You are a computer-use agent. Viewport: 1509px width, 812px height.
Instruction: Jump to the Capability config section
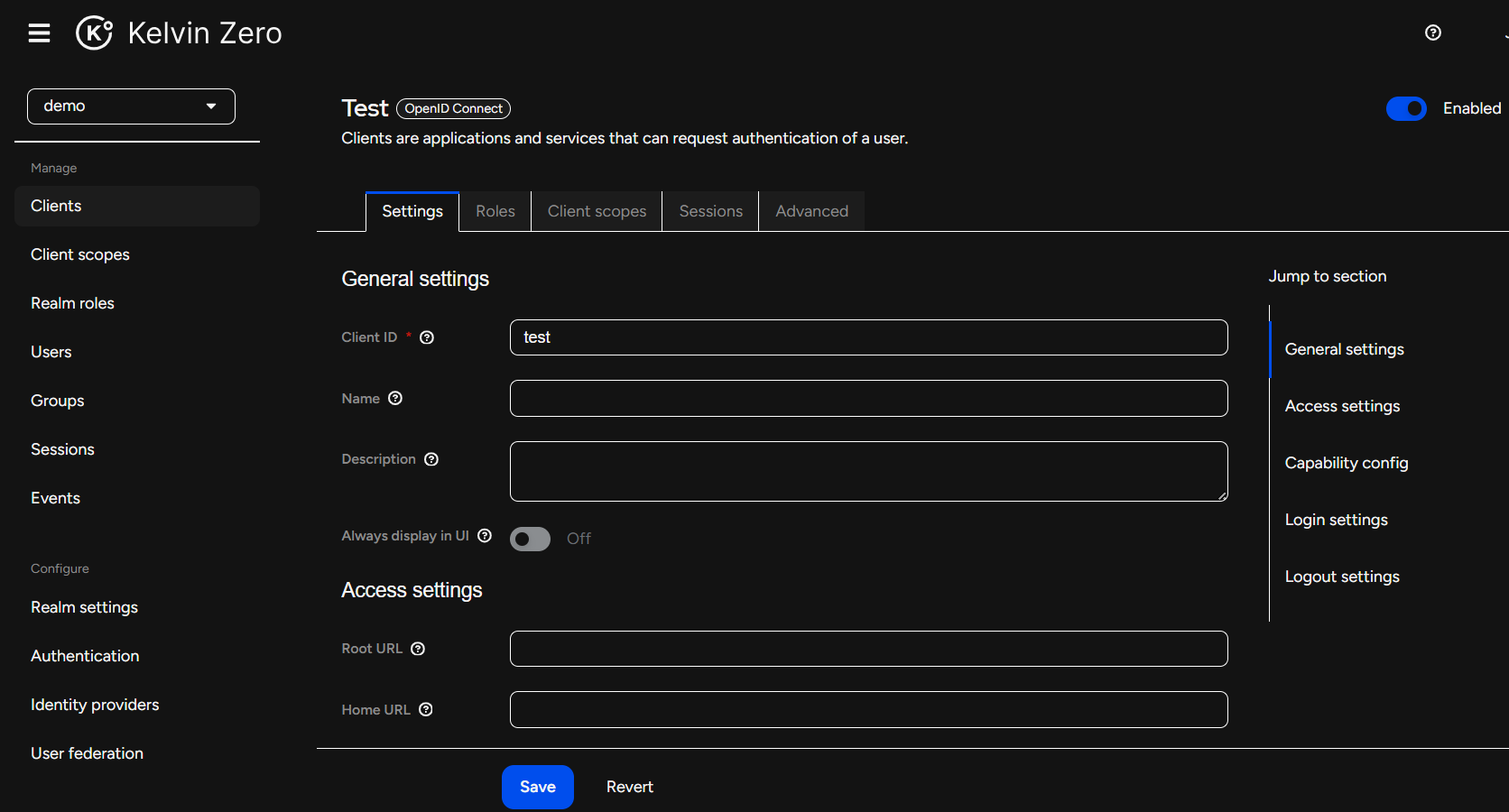click(x=1346, y=462)
